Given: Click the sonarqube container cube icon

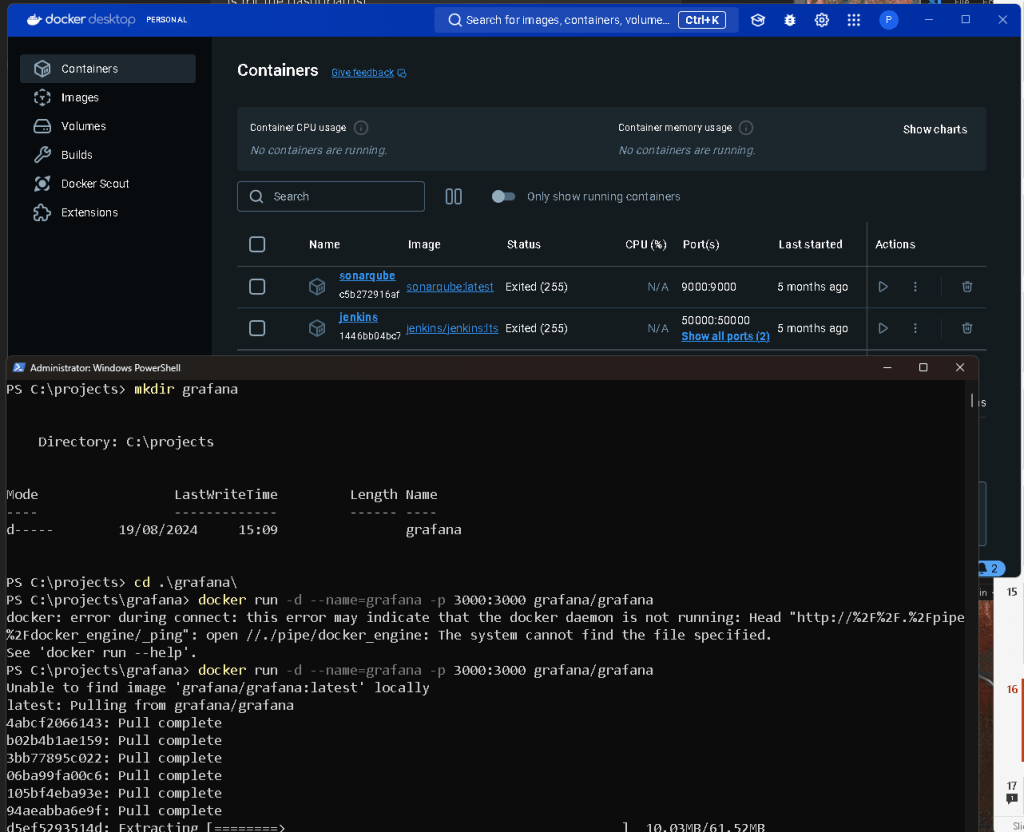Looking at the screenshot, I should pos(317,287).
